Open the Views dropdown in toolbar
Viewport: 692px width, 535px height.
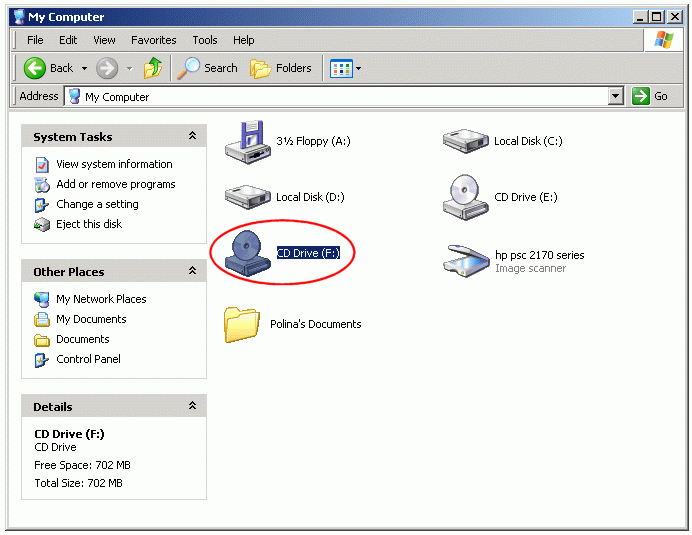tap(346, 68)
